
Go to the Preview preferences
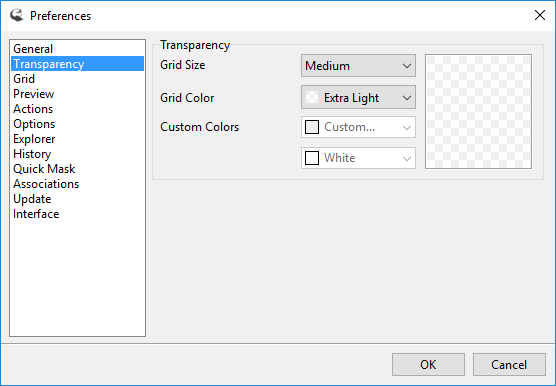click(77, 94)
